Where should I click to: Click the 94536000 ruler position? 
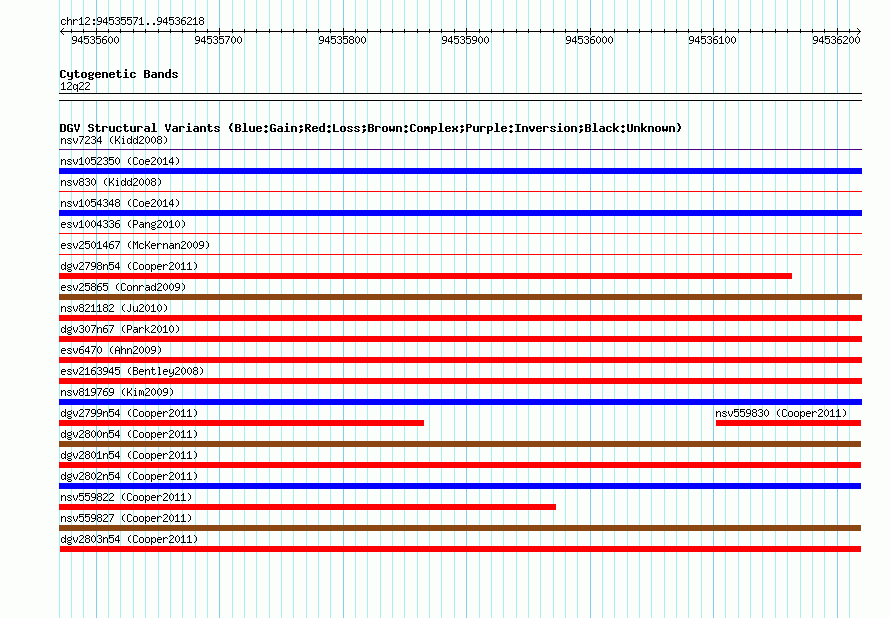[x=589, y=40]
